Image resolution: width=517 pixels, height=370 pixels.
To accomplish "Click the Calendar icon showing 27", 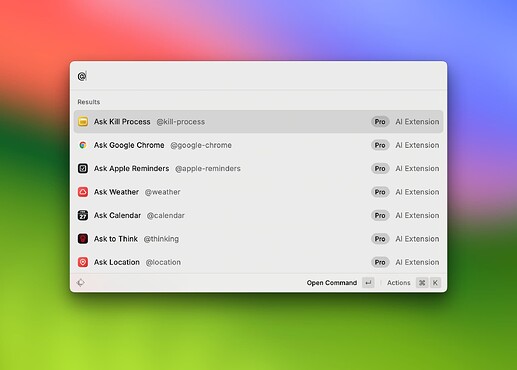I will point(83,215).
